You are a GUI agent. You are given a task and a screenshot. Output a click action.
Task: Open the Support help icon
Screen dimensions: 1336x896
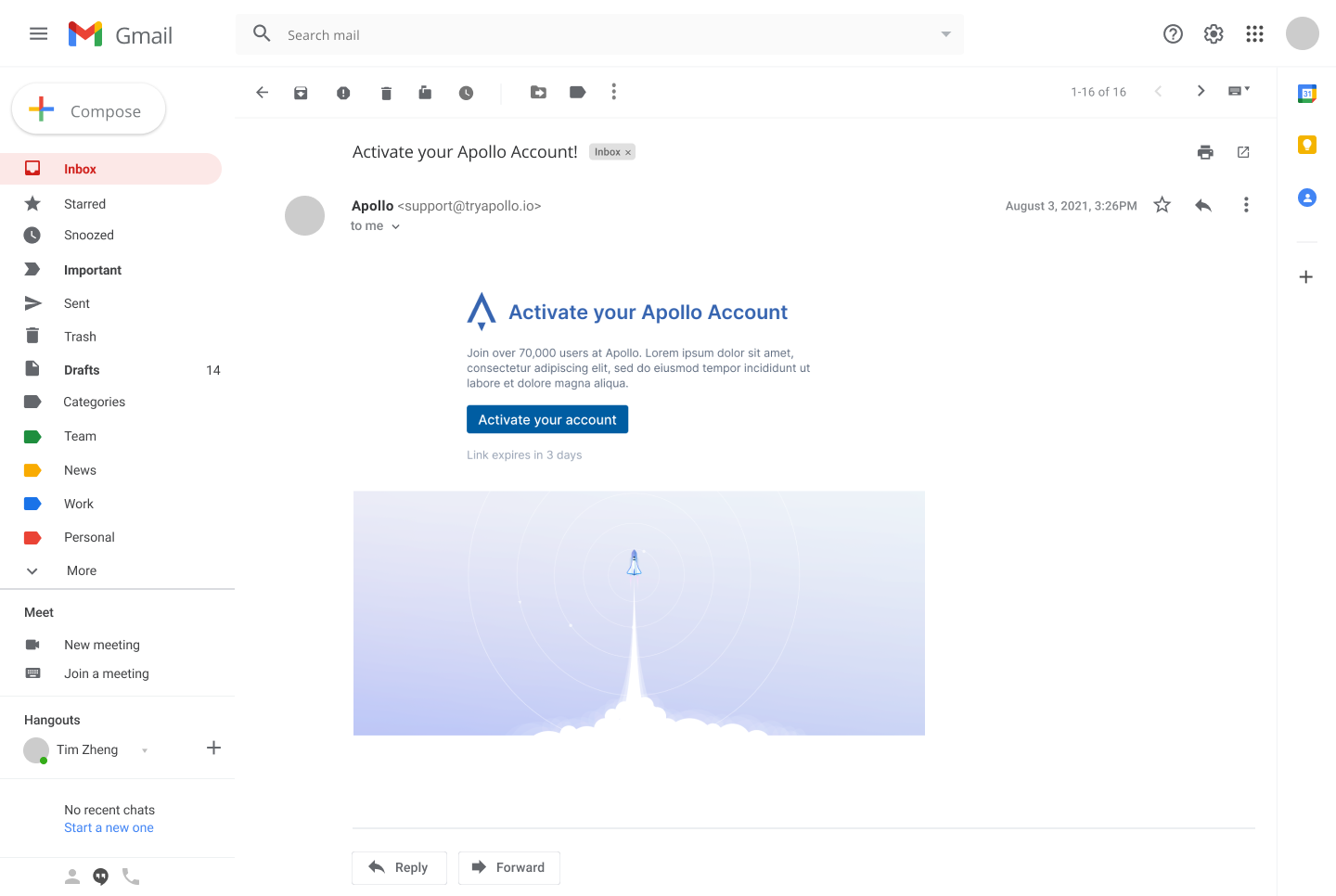[1173, 34]
